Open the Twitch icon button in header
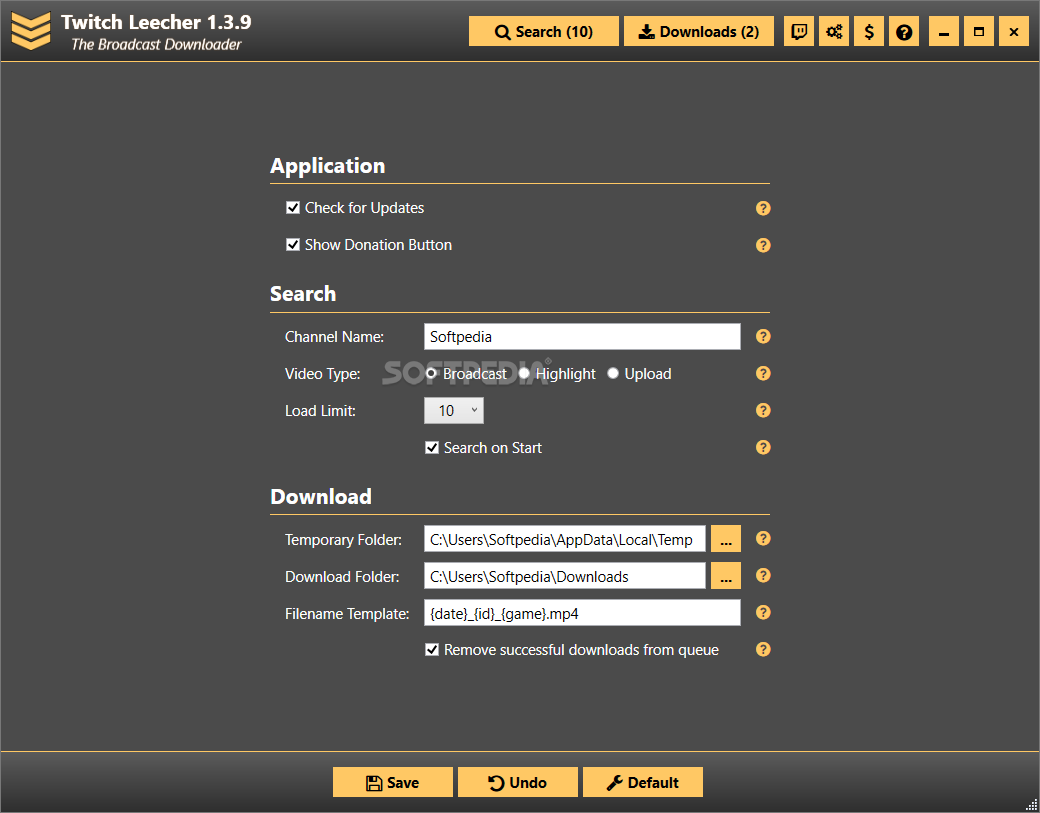This screenshot has height=813, width=1040. (799, 31)
